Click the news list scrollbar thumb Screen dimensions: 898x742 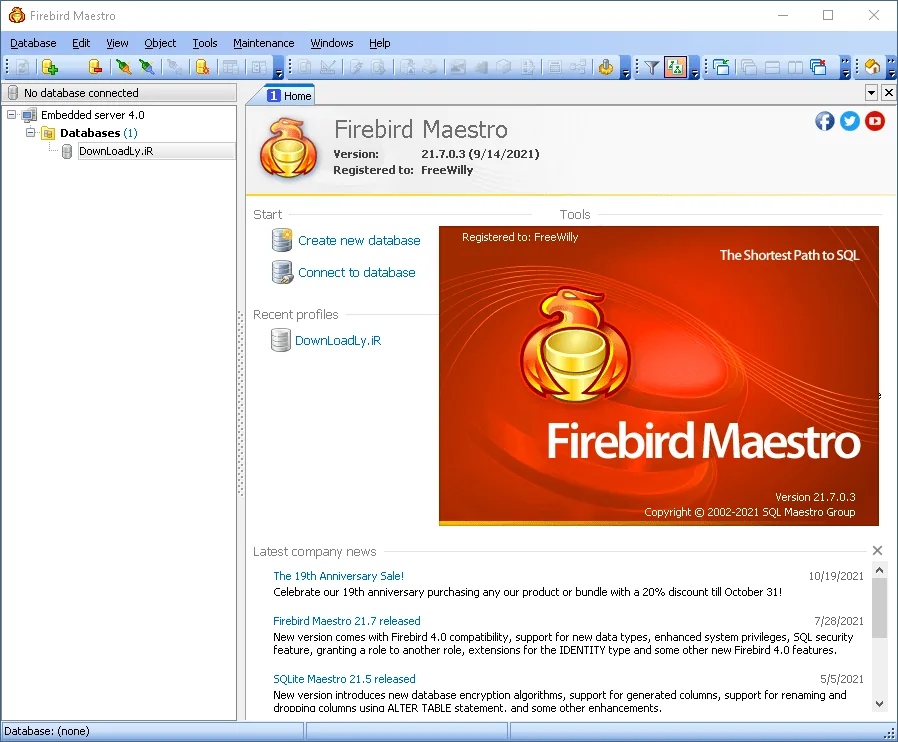click(x=879, y=607)
